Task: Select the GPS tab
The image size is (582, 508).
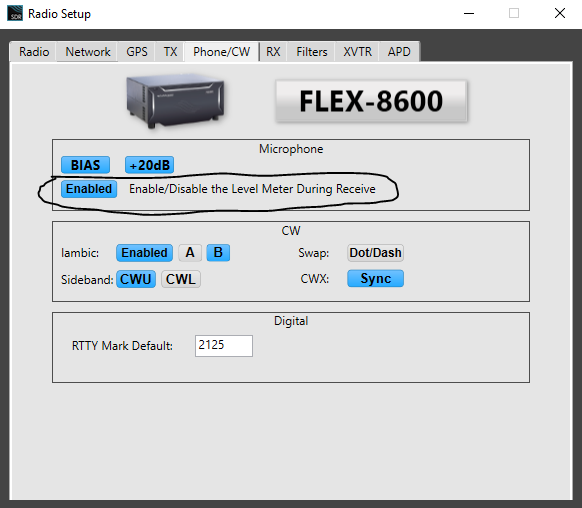Action: (x=137, y=52)
